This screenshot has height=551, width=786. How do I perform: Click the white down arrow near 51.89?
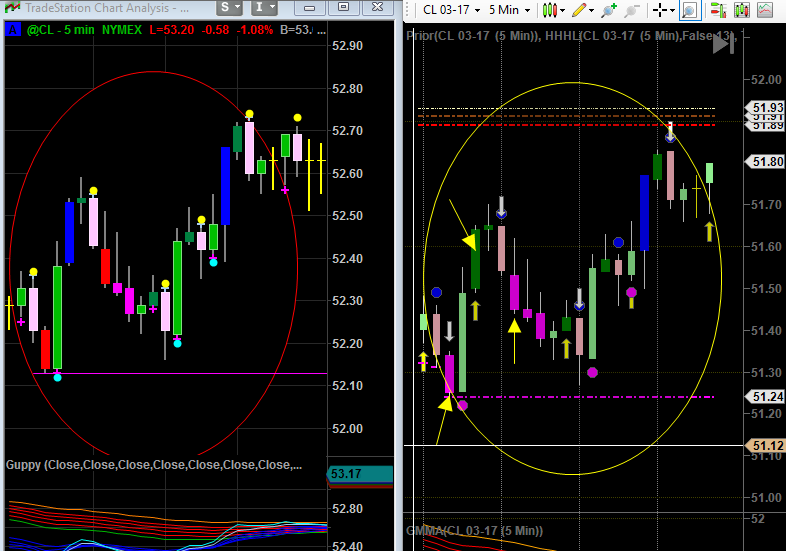670,132
